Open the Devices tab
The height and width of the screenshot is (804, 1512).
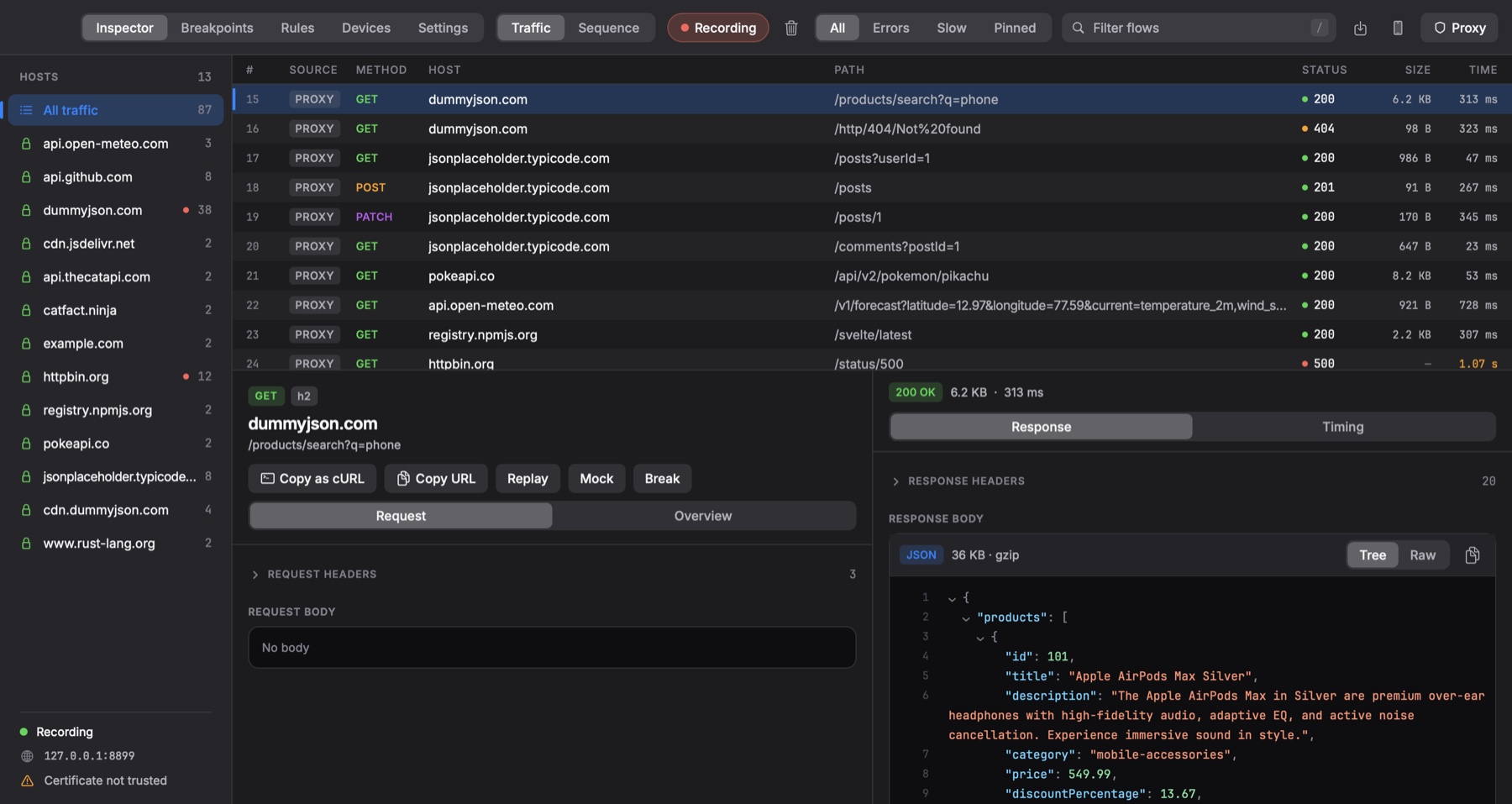point(366,28)
